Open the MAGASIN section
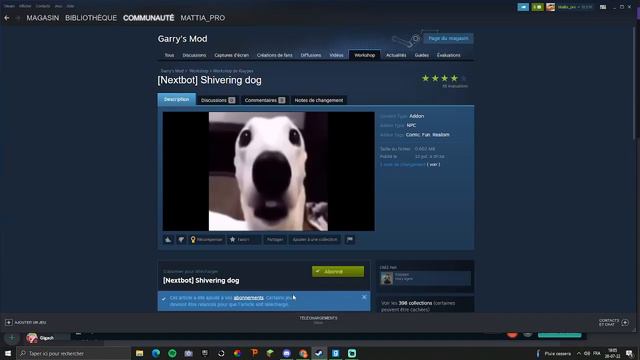 pos(43,18)
